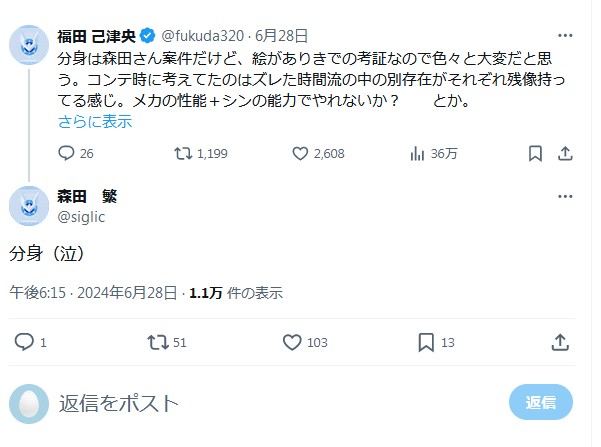Viewport: 601px width, 447px height.
Task: Open 福田己津央's profile avatar
Action: click(x=28, y=46)
